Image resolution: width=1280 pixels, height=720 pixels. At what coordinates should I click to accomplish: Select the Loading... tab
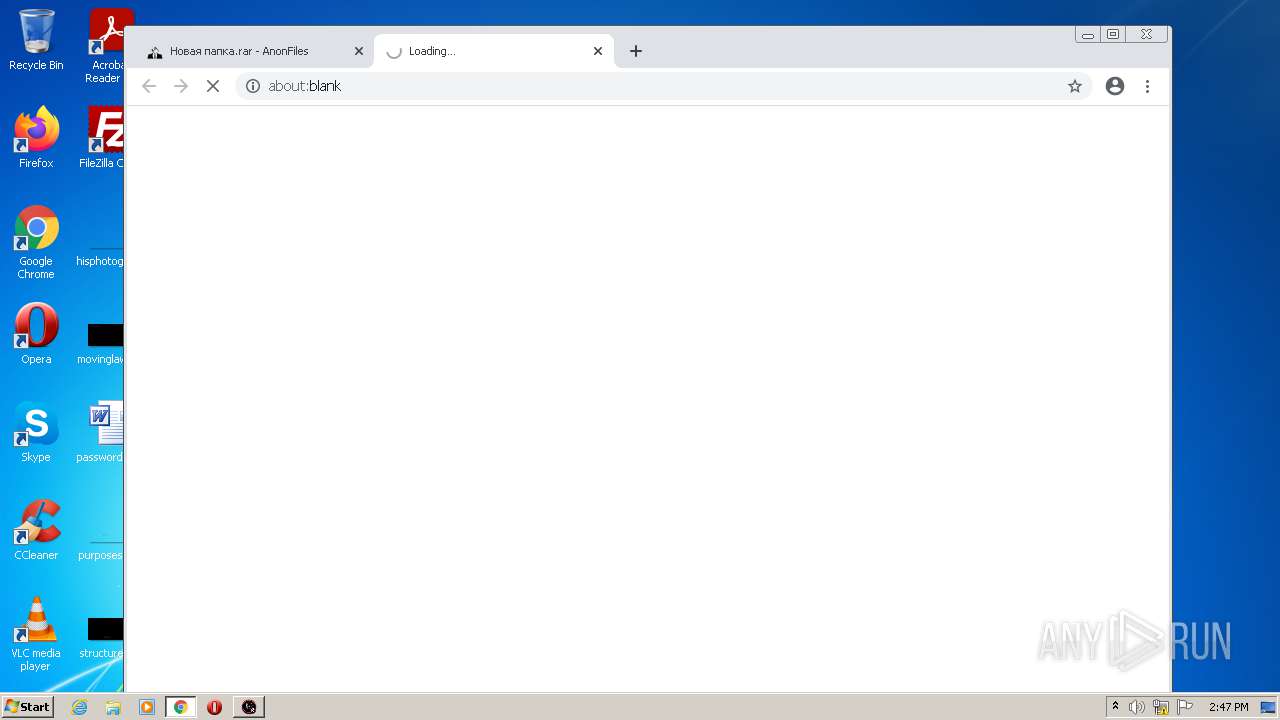pos(494,51)
